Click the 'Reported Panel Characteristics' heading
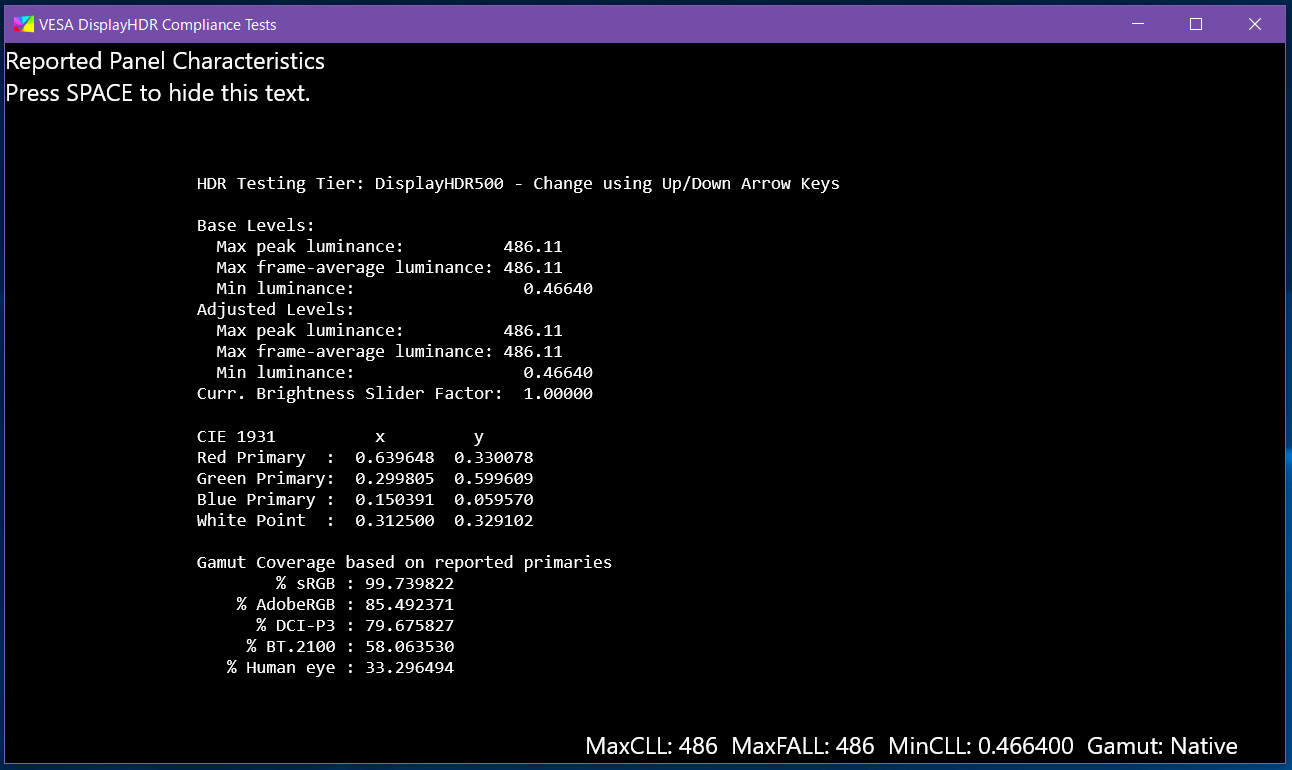The width and height of the screenshot is (1292, 770). coord(165,61)
